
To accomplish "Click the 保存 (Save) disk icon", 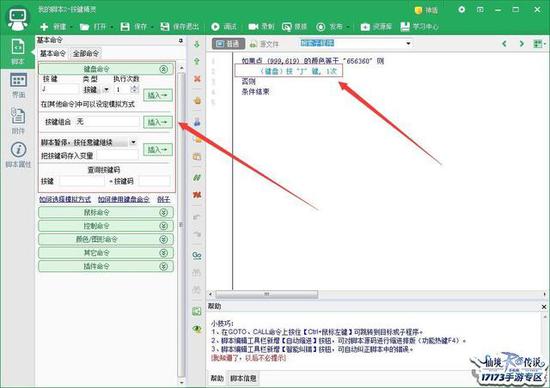I will [x=125, y=27].
